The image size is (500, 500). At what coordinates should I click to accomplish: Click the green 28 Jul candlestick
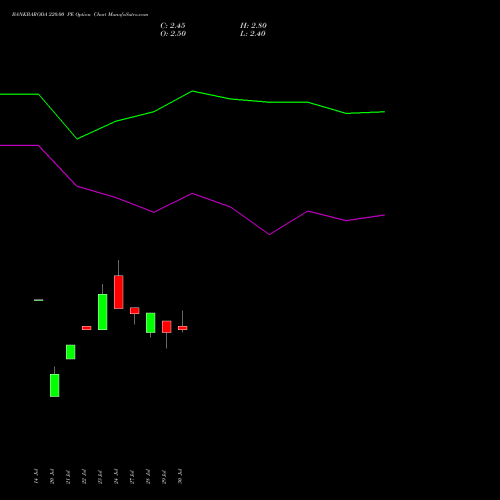click(151, 323)
